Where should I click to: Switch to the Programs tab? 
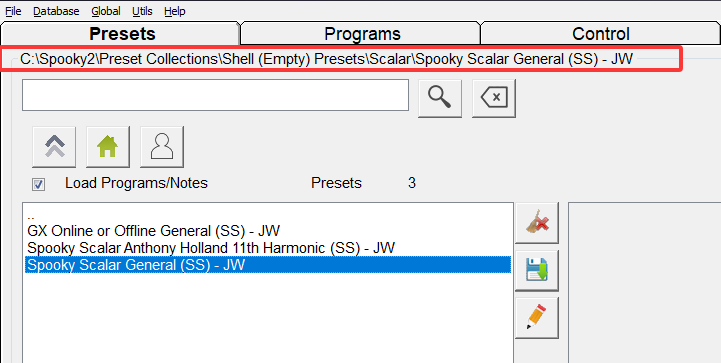362,34
